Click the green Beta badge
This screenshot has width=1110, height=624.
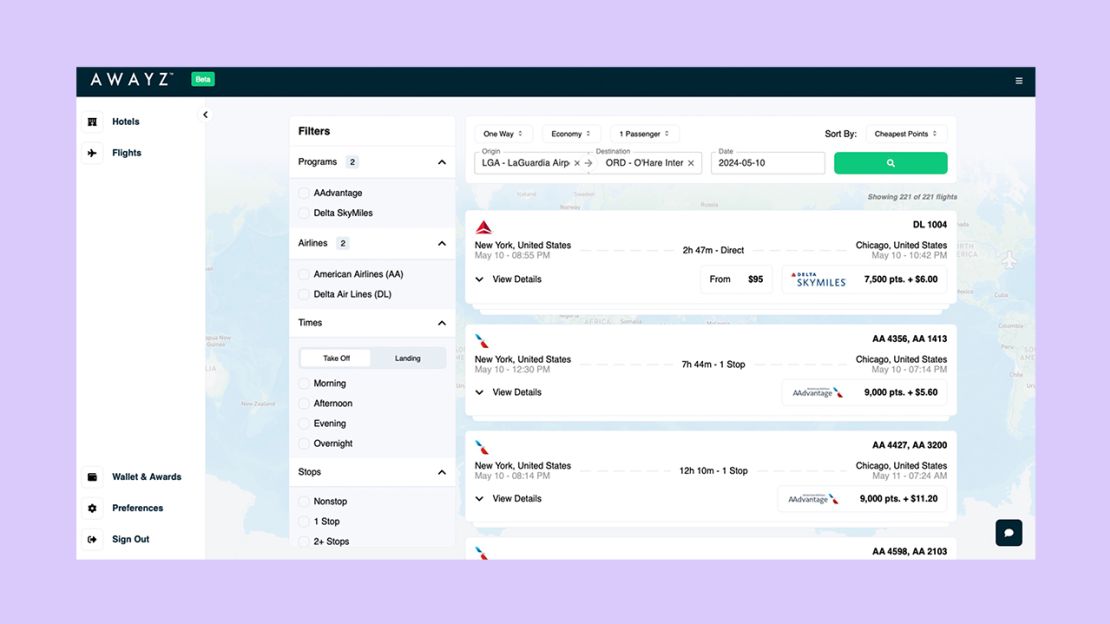[x=203, y=79]
